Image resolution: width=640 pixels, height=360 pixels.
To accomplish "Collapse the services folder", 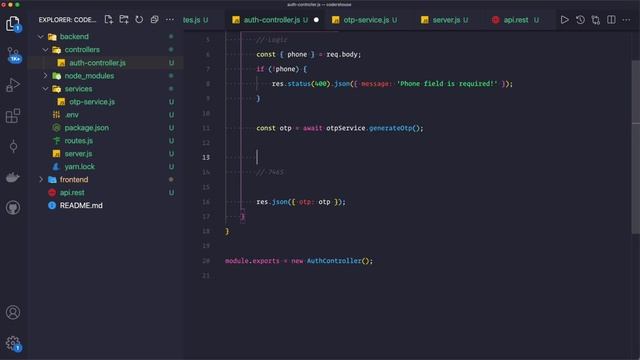I will (x=46, y=89).
